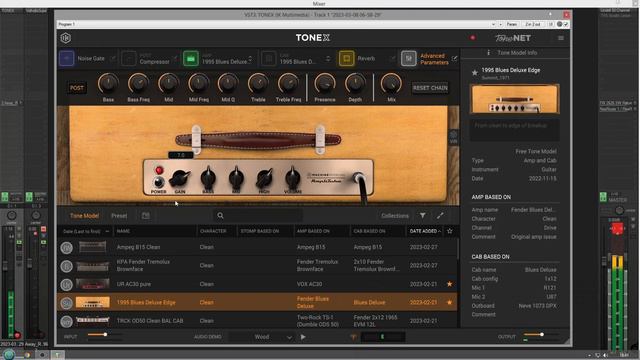Open the Audio Demo Wood dropdown
Image resolution: width=640 pixels, height=360 pixels.
pos(262,337)
